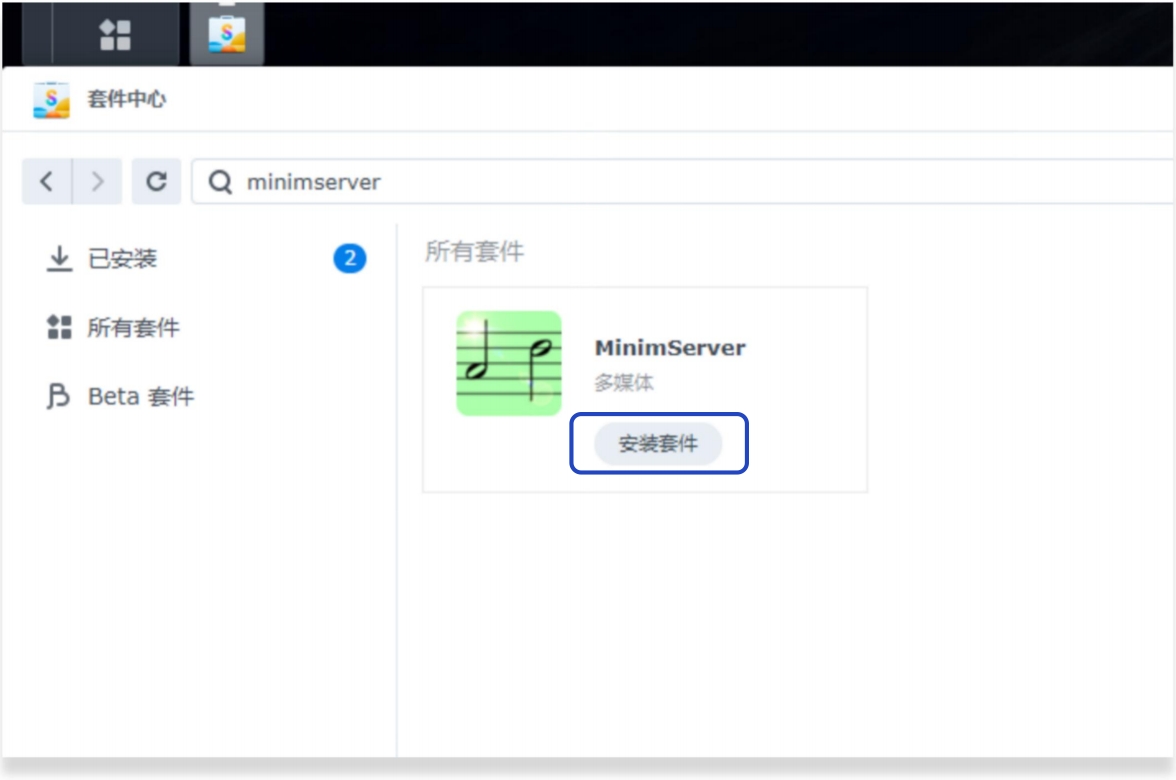Focus the search field containing minimserver
The height and width of the screenshot is (780, 1176).
point(682,182)
